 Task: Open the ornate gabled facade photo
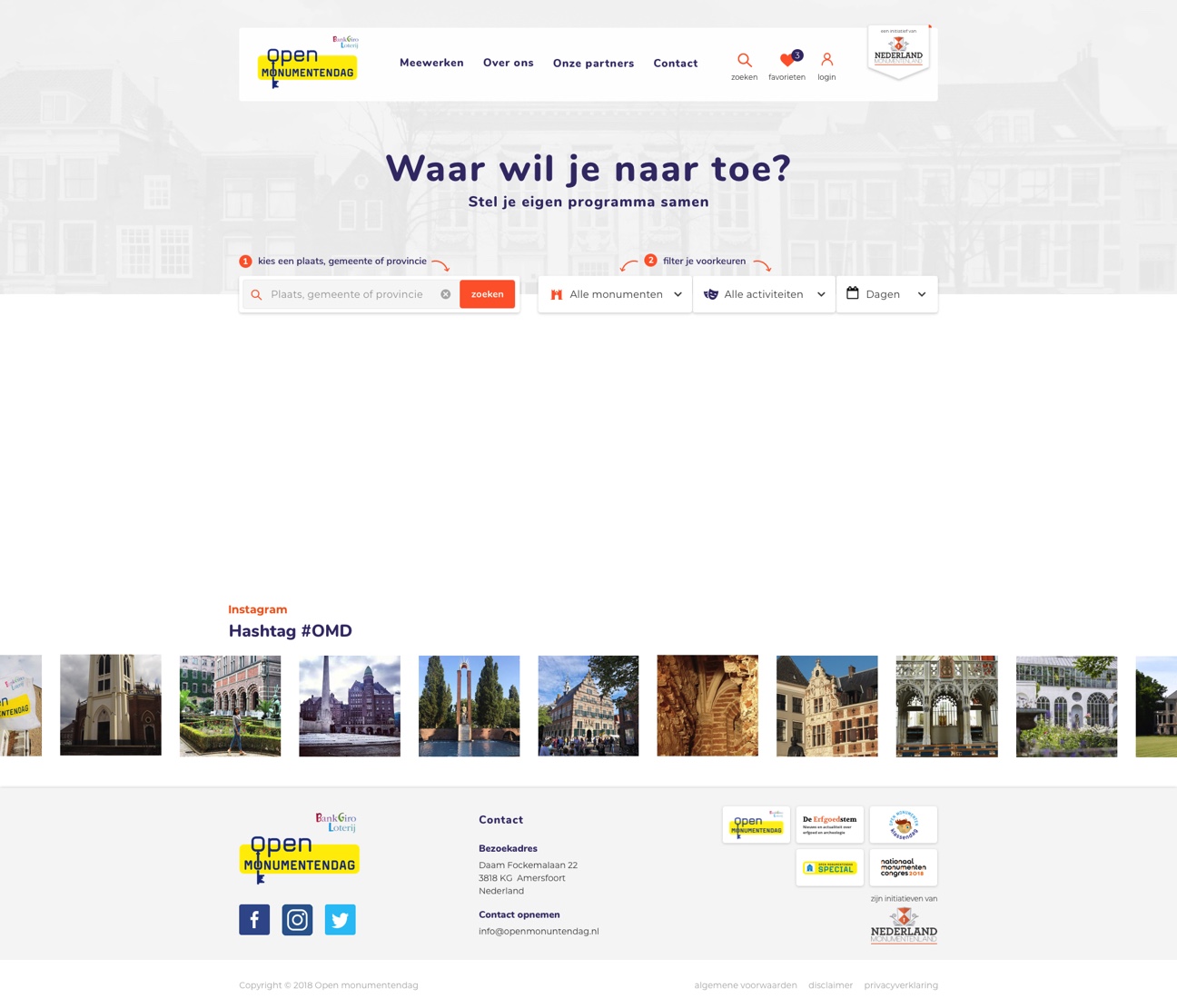[x=827, y=706]
